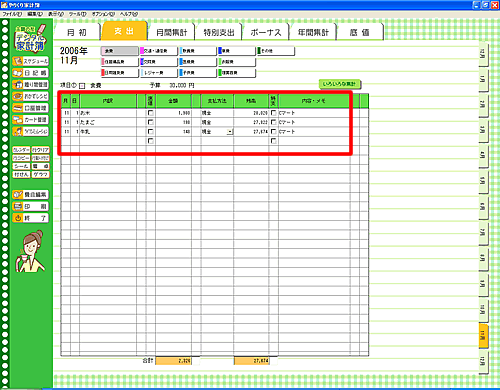
Task: Click the 牛乳 item cell
Action: coord(108,132)
